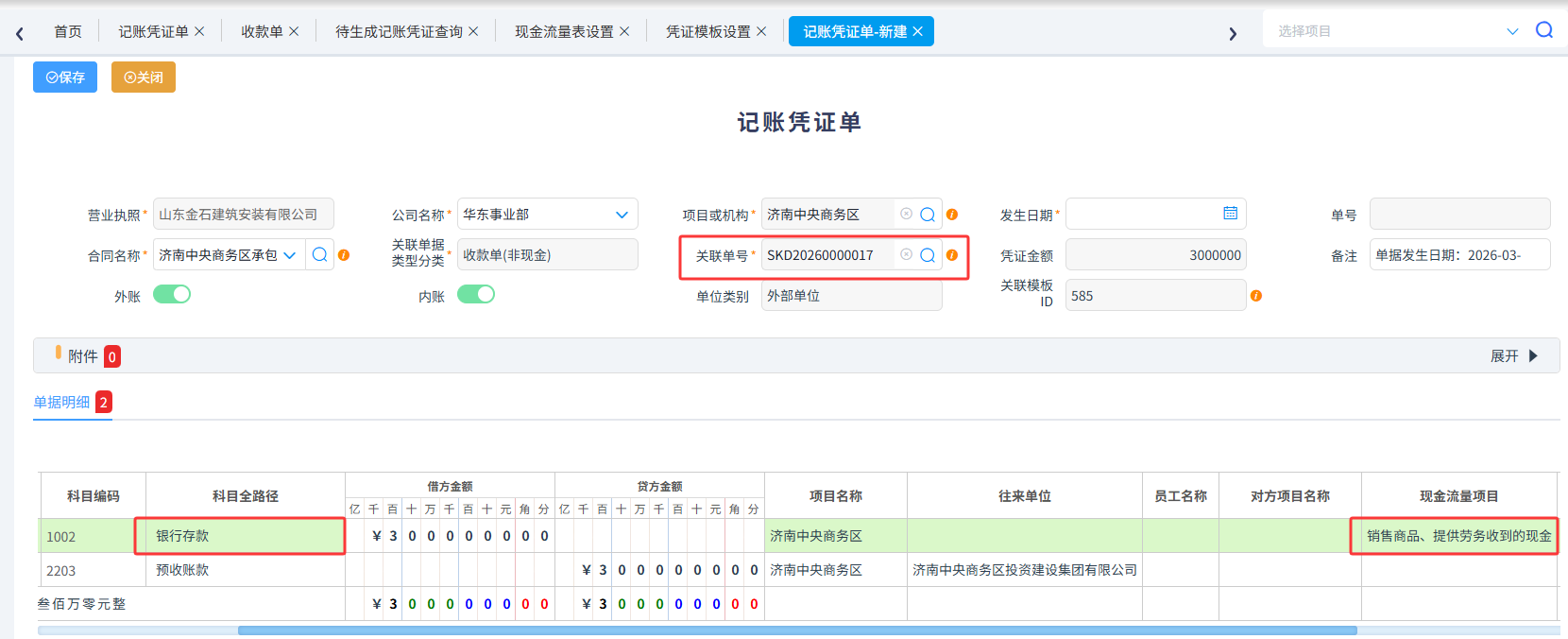Click the 现金流量项目 column header
The image size is (1568, 639).
[1458, 496]
